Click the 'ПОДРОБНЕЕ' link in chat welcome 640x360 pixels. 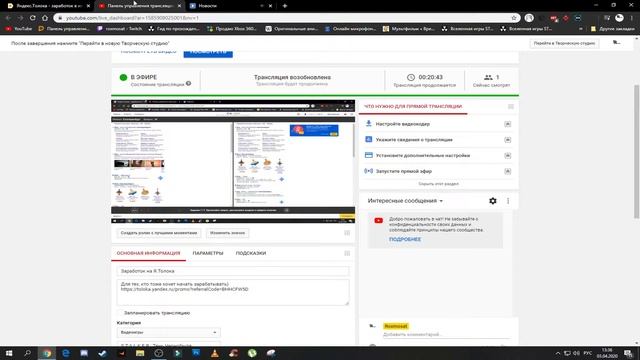(404, 239)
